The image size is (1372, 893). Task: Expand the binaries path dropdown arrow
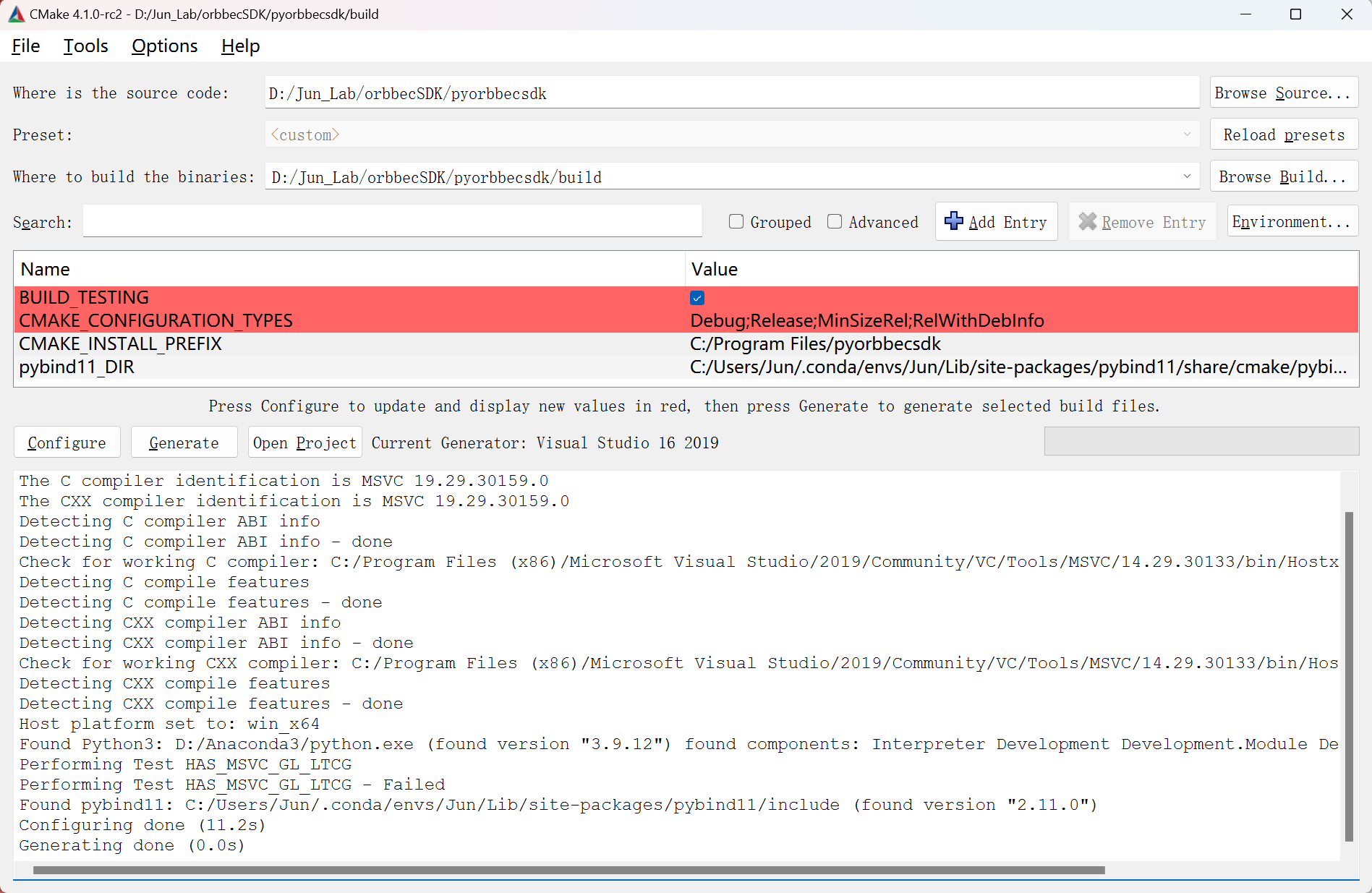pyautogui.click(x=1186, y=176)
